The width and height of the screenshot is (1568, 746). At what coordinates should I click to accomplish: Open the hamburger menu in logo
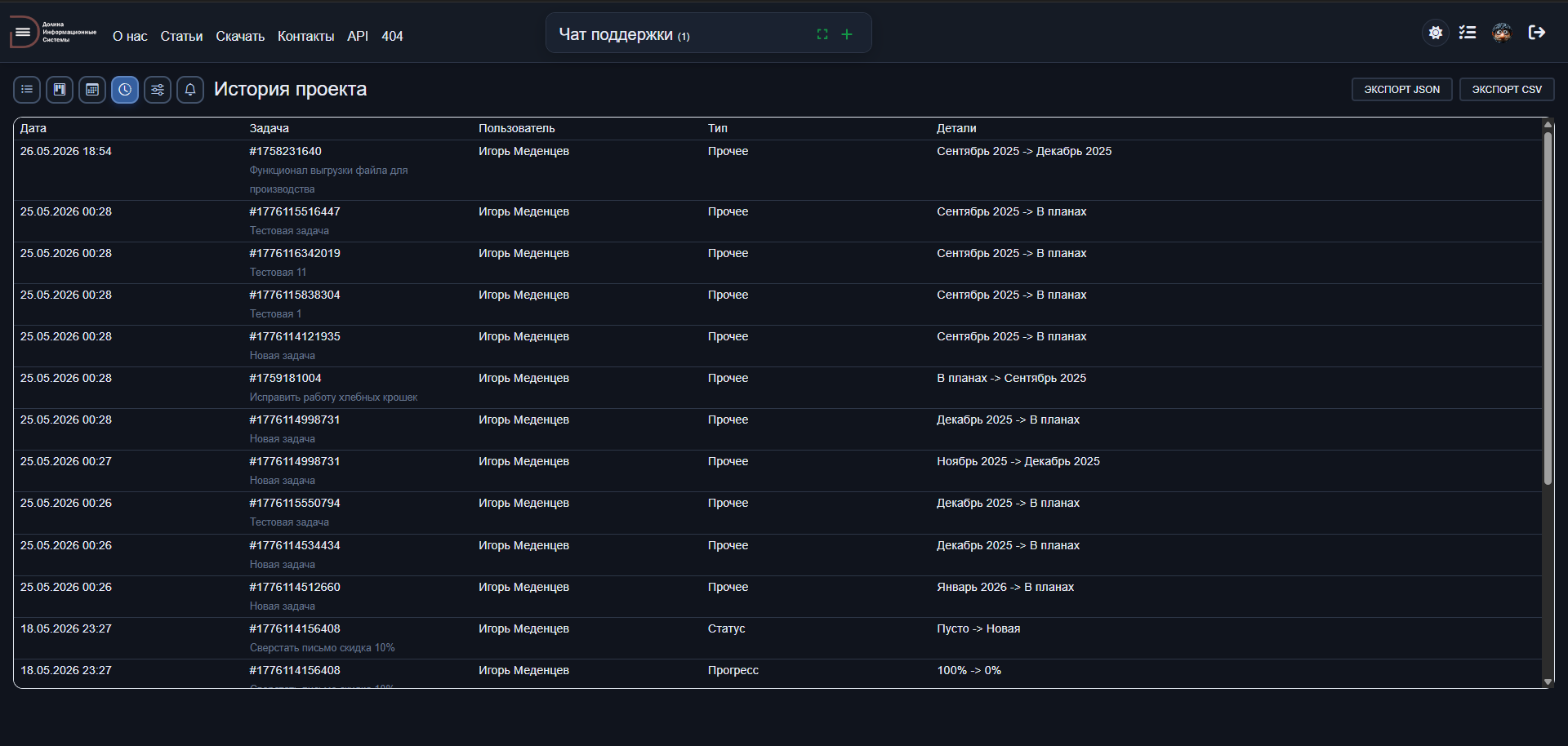pos(23,33)
